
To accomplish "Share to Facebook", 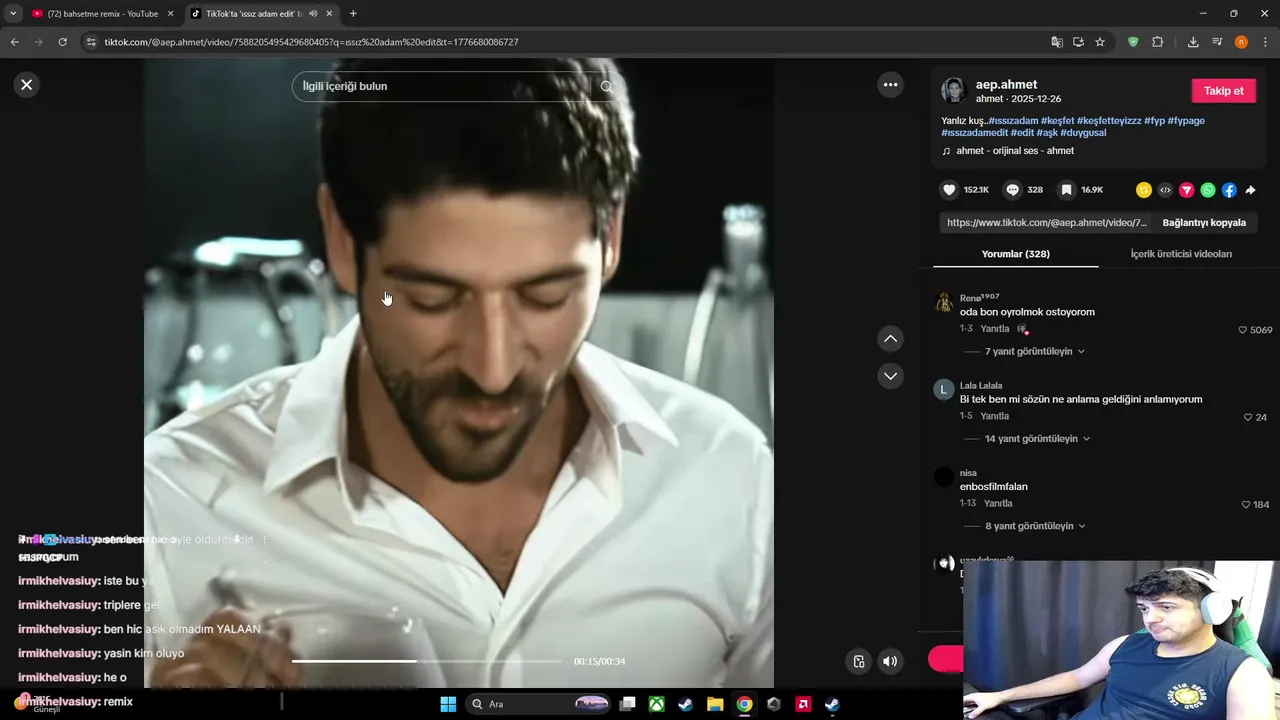I will pyautogui.click(x=1229, y=190).
